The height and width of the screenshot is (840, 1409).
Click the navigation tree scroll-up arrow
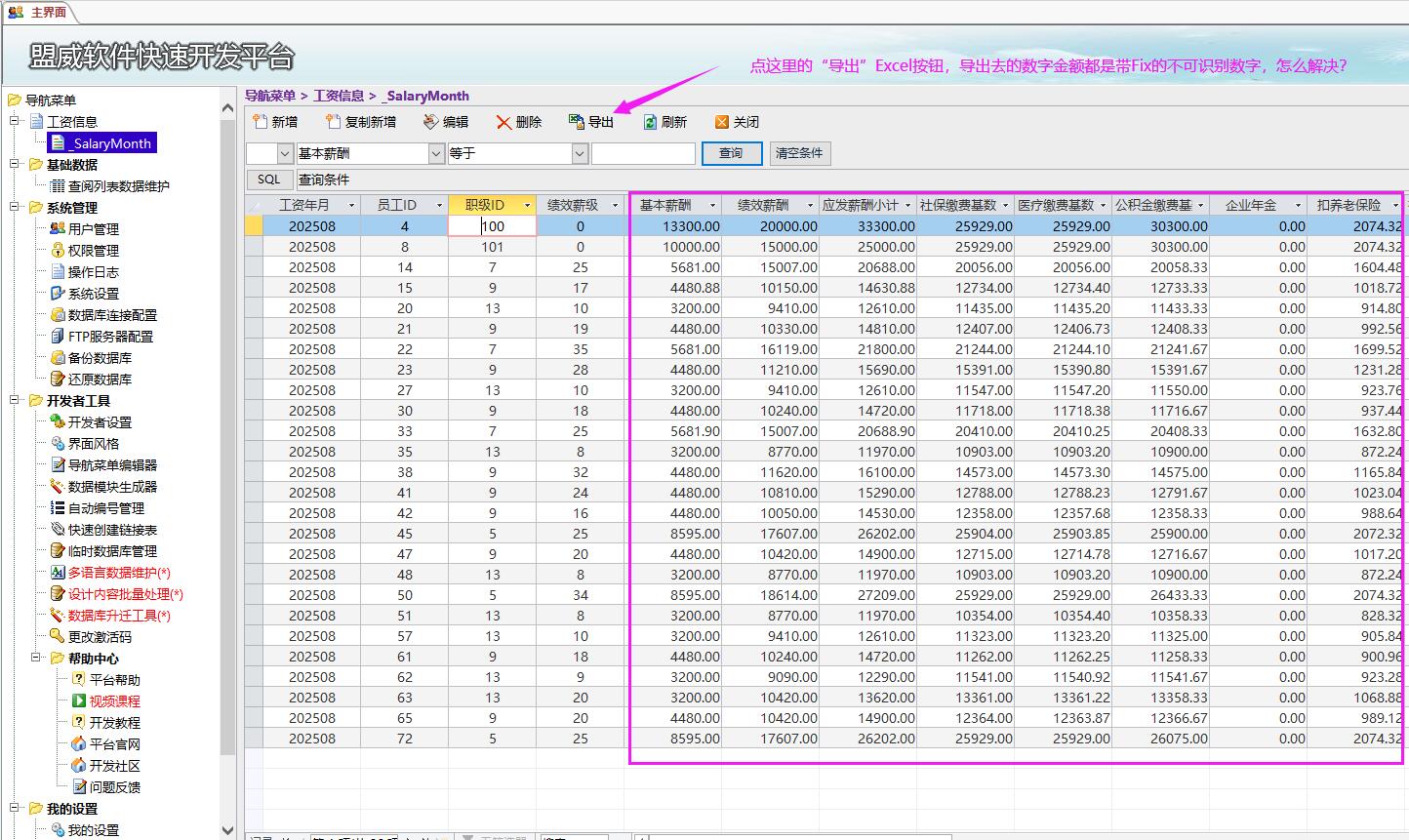[228, 106]
